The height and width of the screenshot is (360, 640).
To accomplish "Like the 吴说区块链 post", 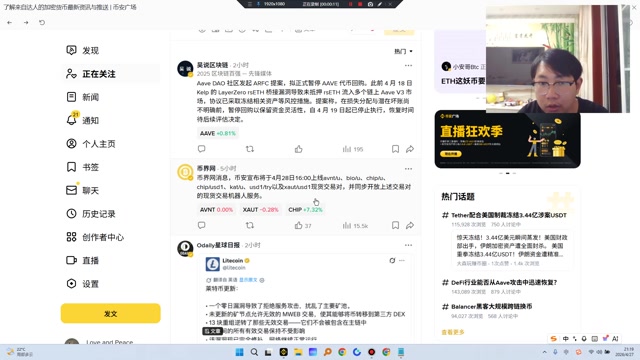I will (299, 149).
